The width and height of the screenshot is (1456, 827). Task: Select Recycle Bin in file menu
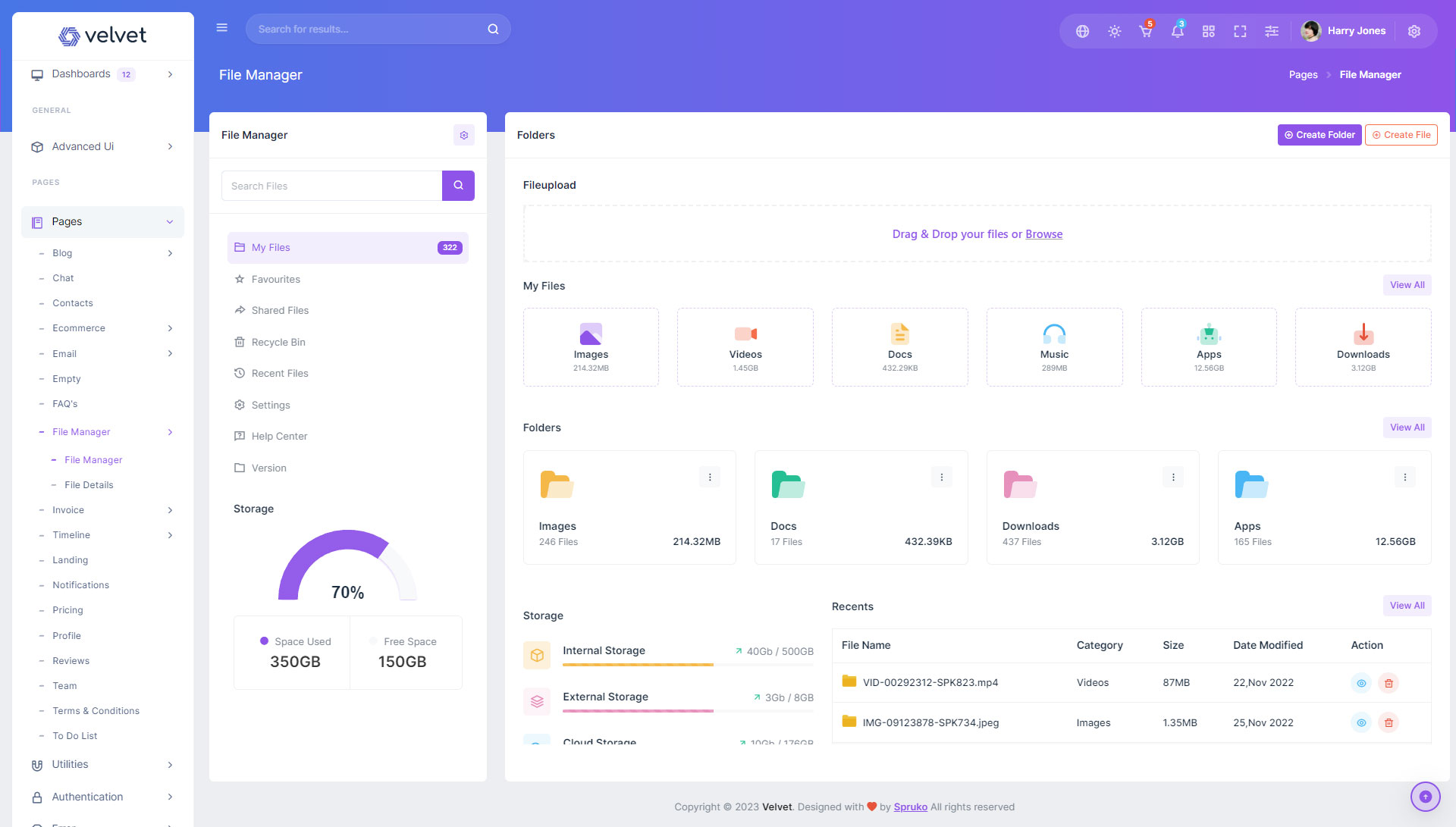[278, 342]
